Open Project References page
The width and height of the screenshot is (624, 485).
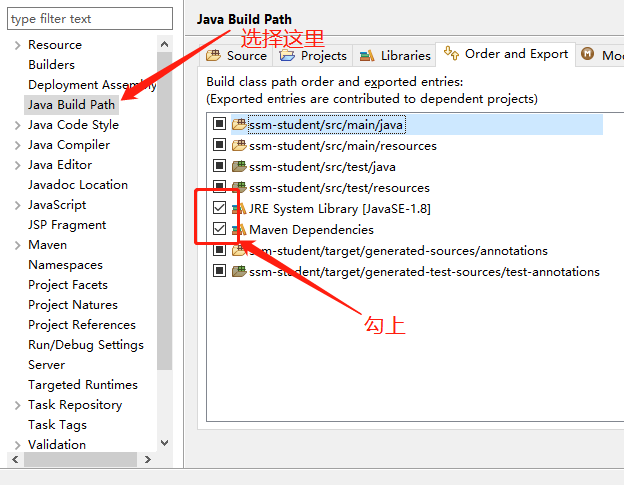click(82, 325)
